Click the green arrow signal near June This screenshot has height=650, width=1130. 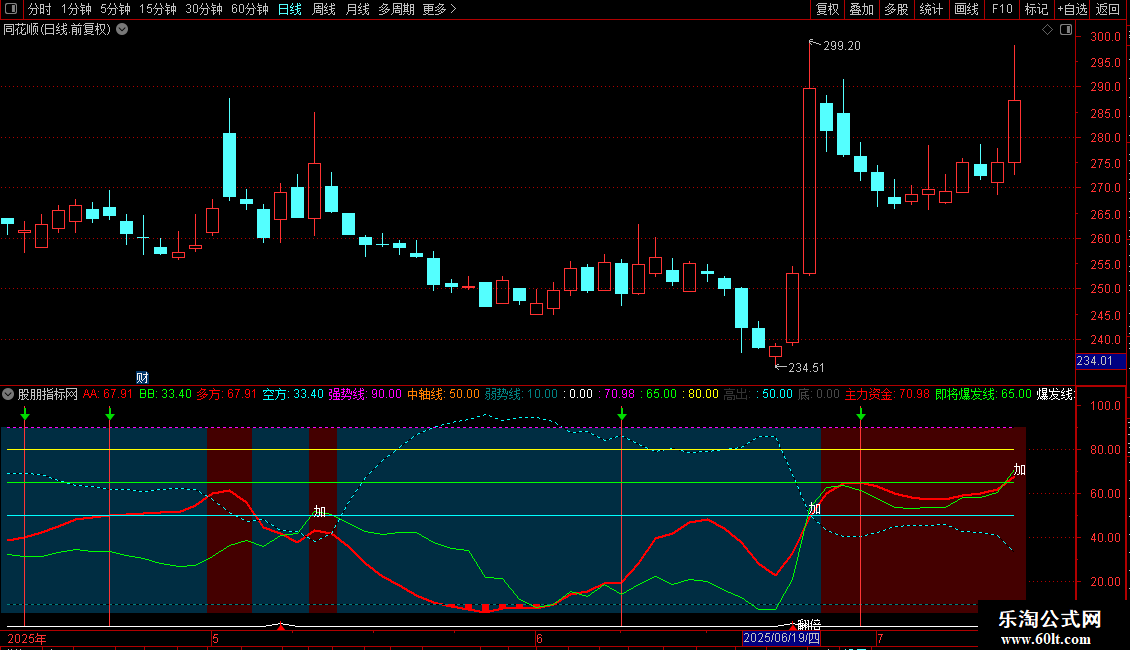(622, 414)
